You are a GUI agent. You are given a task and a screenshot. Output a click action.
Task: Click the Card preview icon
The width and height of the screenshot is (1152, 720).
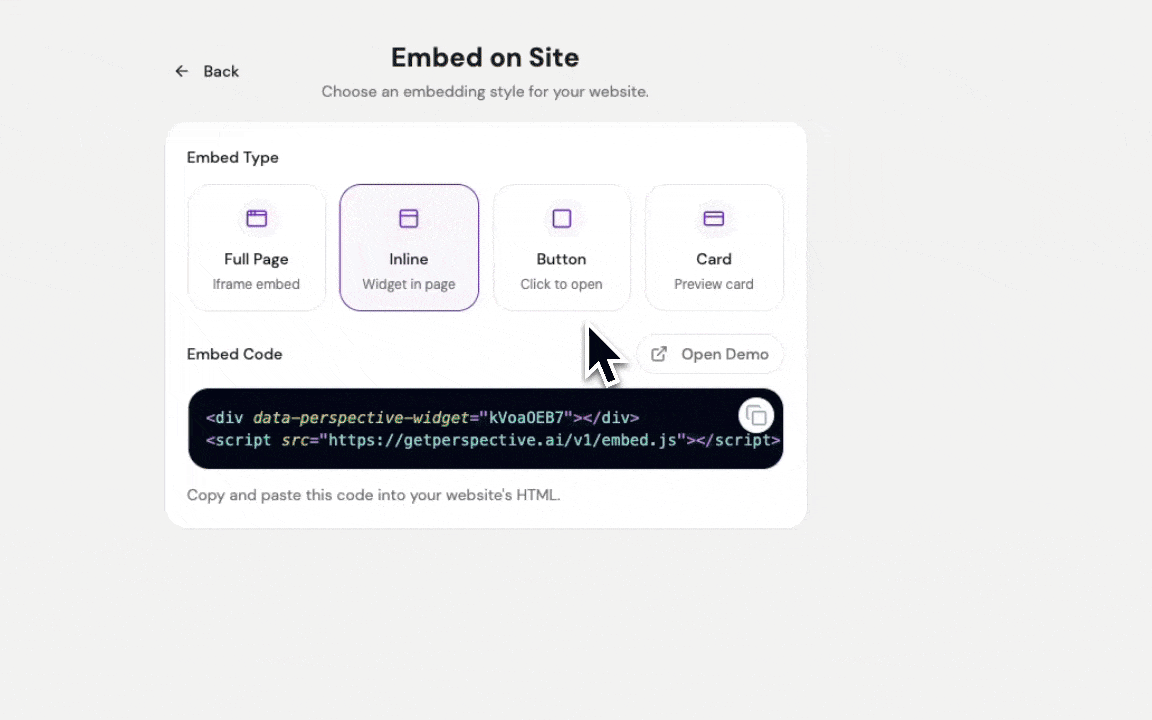(x=713, y=218)
